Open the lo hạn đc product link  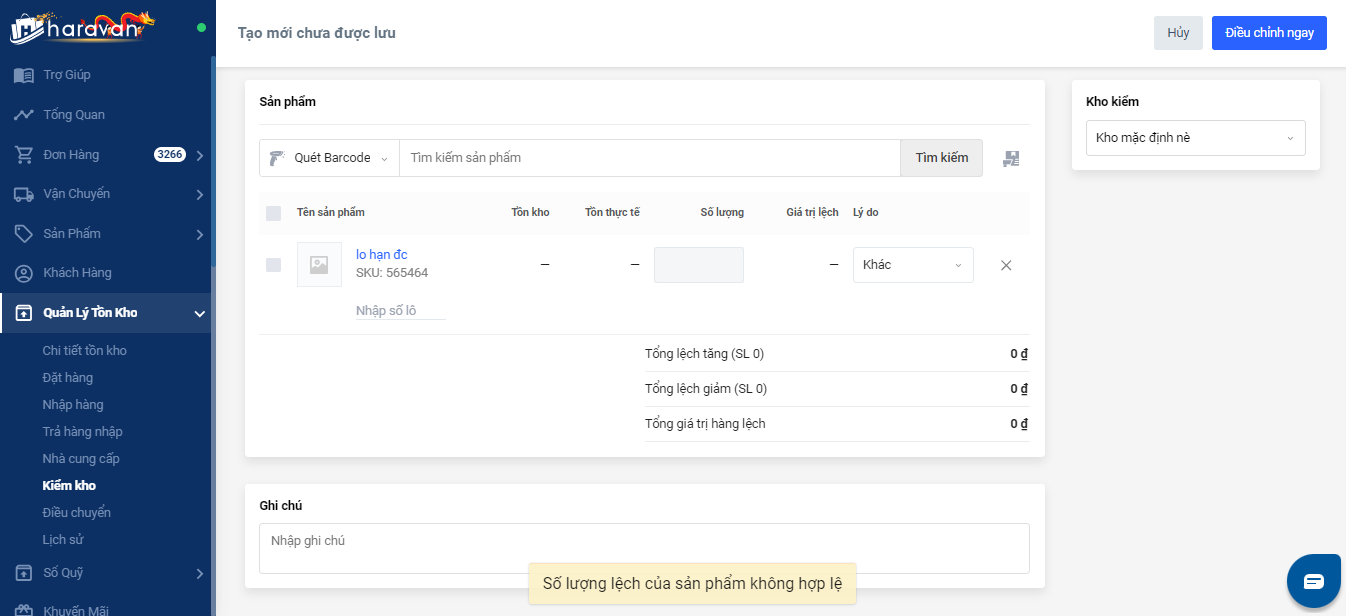[381, 255]
